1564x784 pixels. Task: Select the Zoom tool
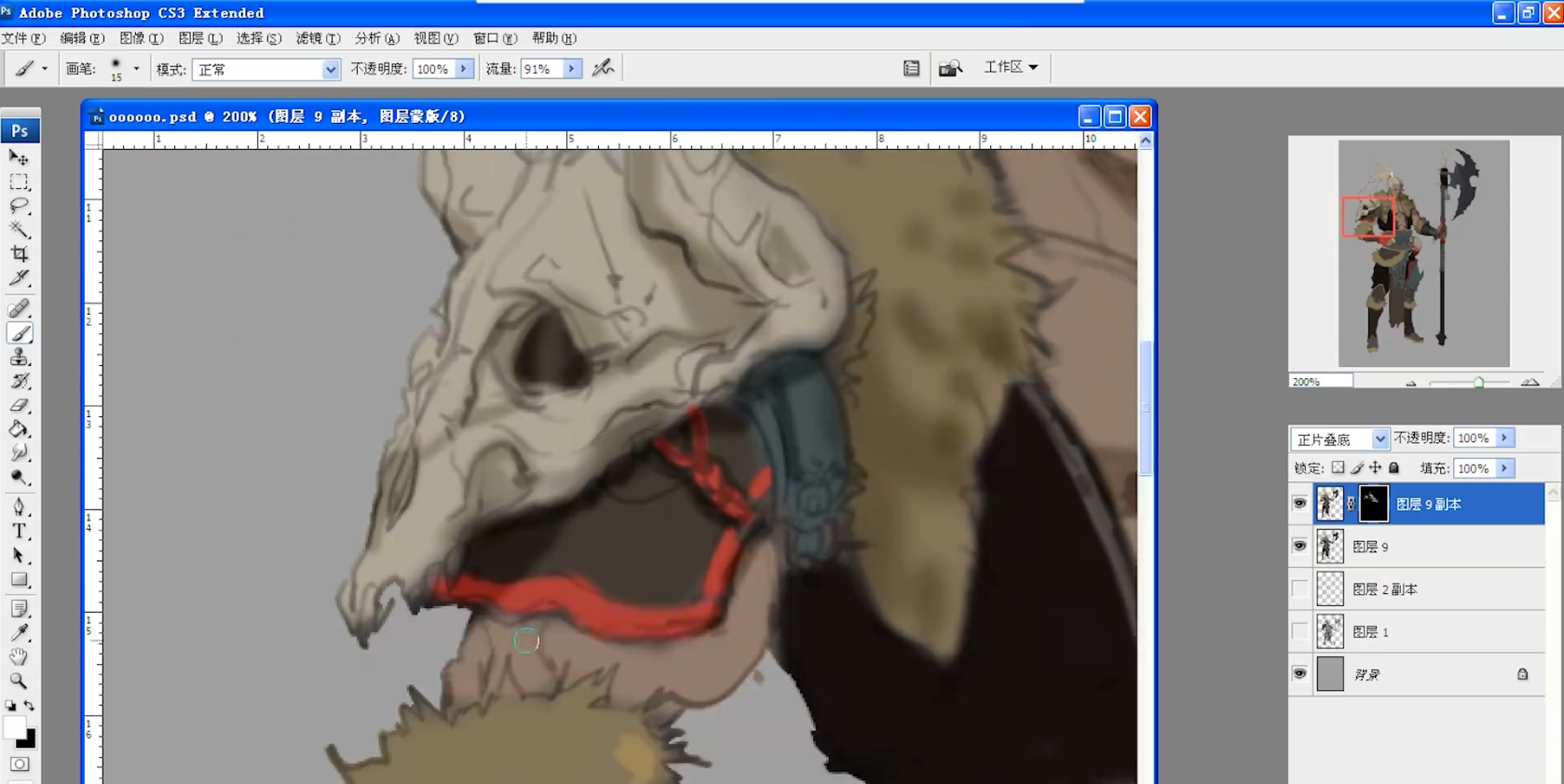click(19, 682)
